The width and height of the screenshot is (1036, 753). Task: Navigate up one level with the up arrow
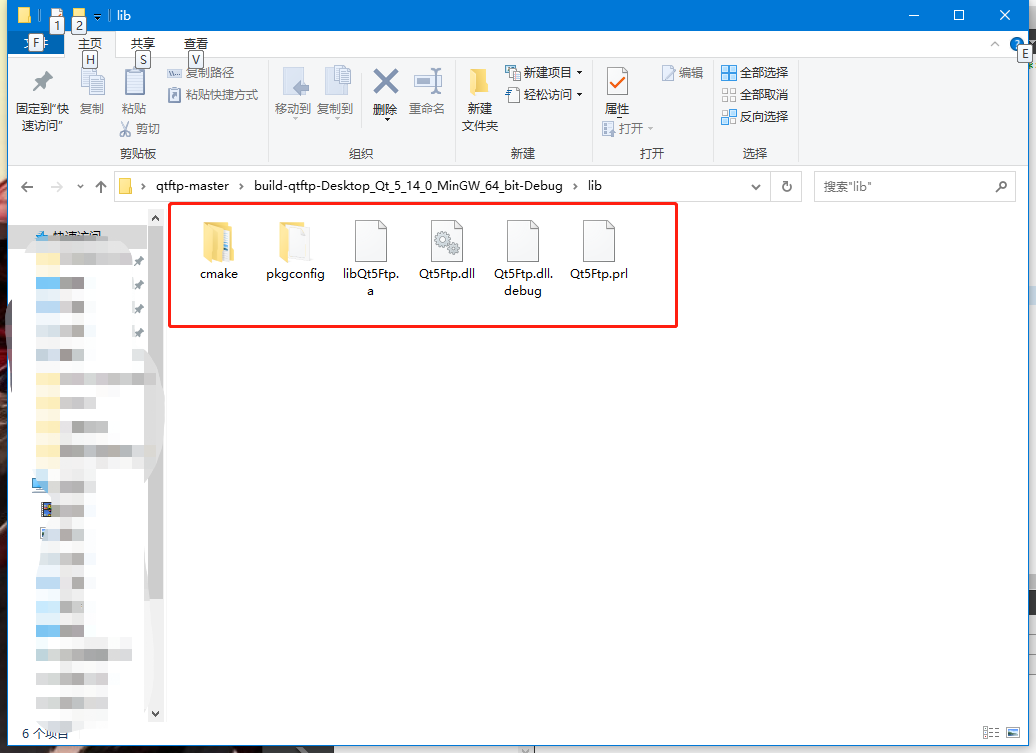[x=102, y=186]
